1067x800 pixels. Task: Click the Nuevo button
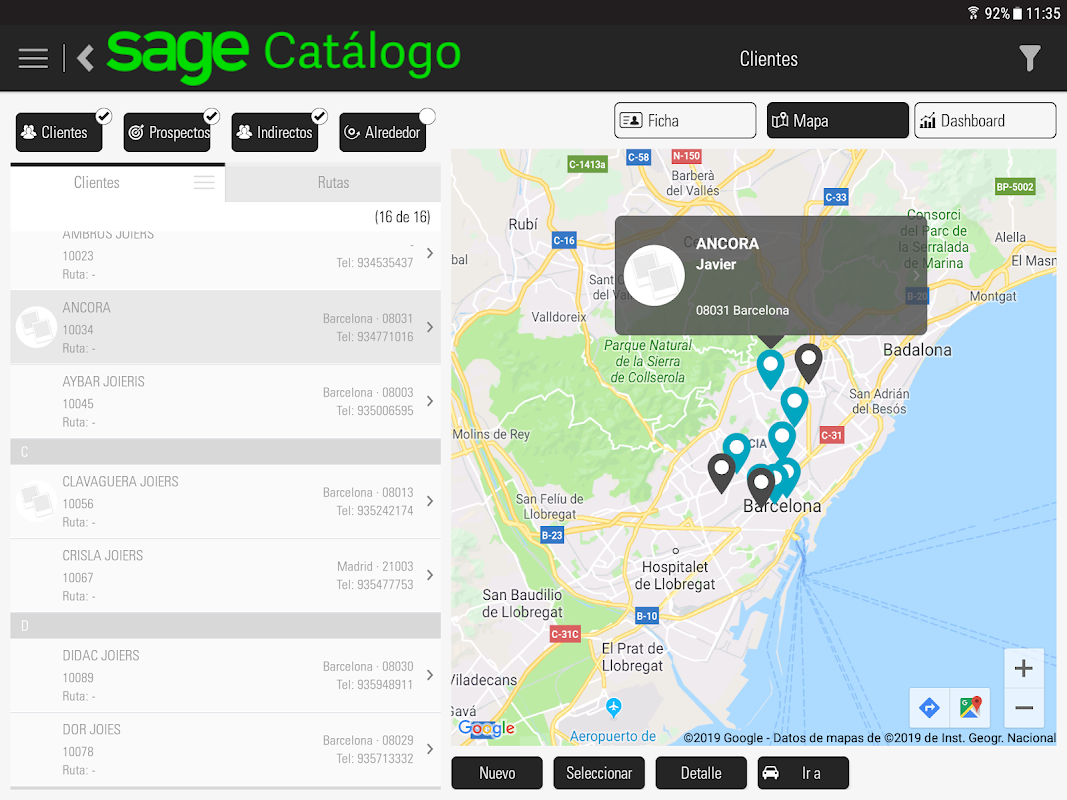click(497, 773)
